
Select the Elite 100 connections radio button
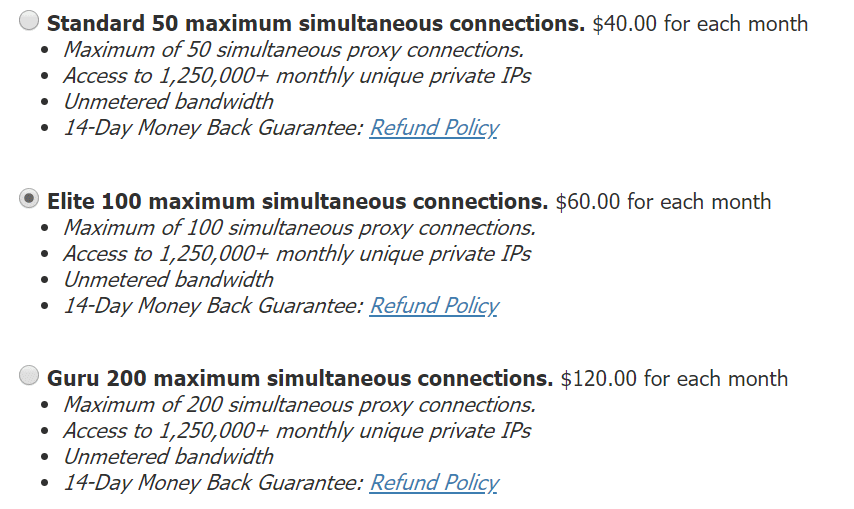(30, 200)
